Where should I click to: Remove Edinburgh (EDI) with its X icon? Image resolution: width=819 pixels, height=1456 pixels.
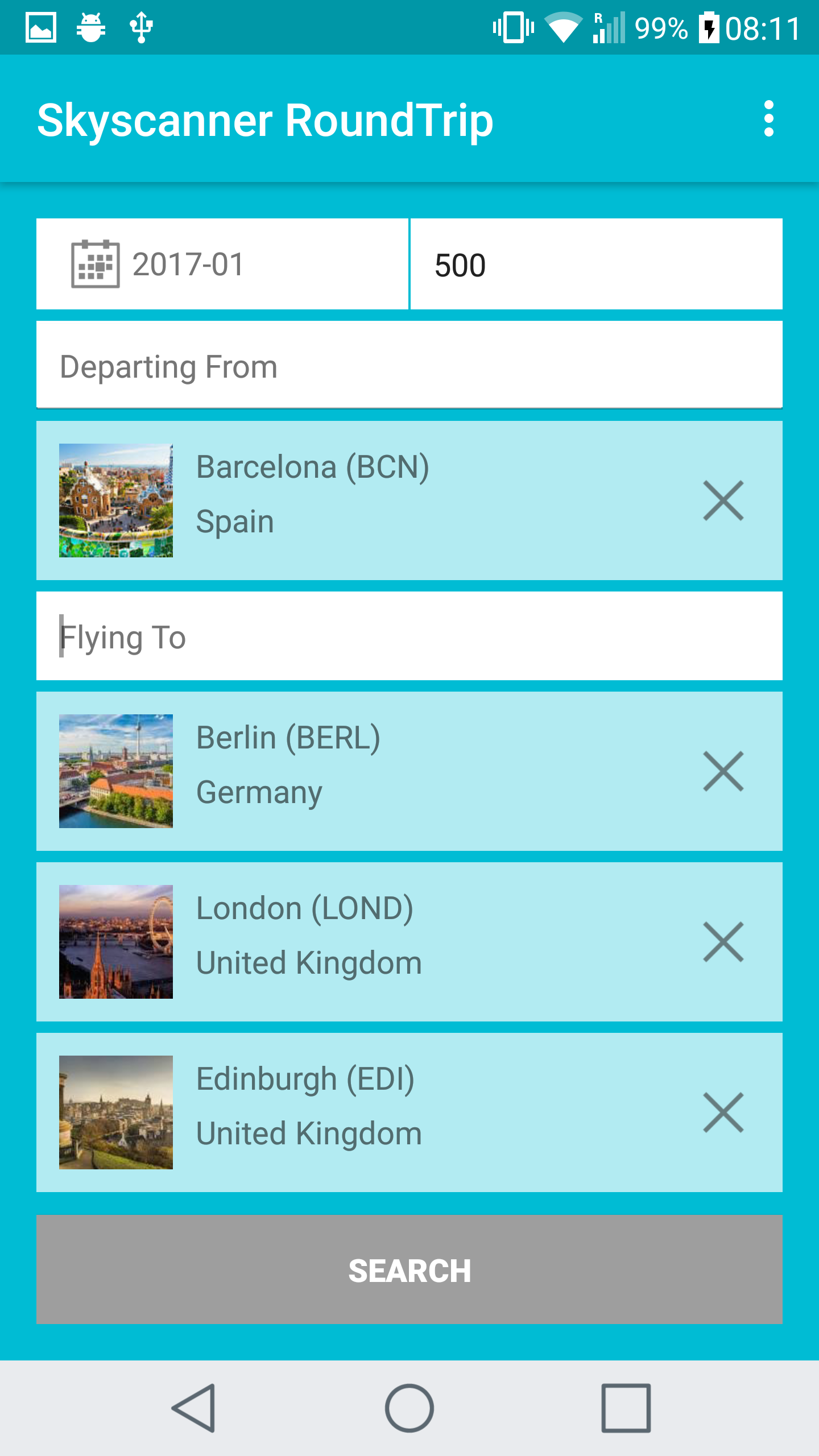click(723, 1112)
